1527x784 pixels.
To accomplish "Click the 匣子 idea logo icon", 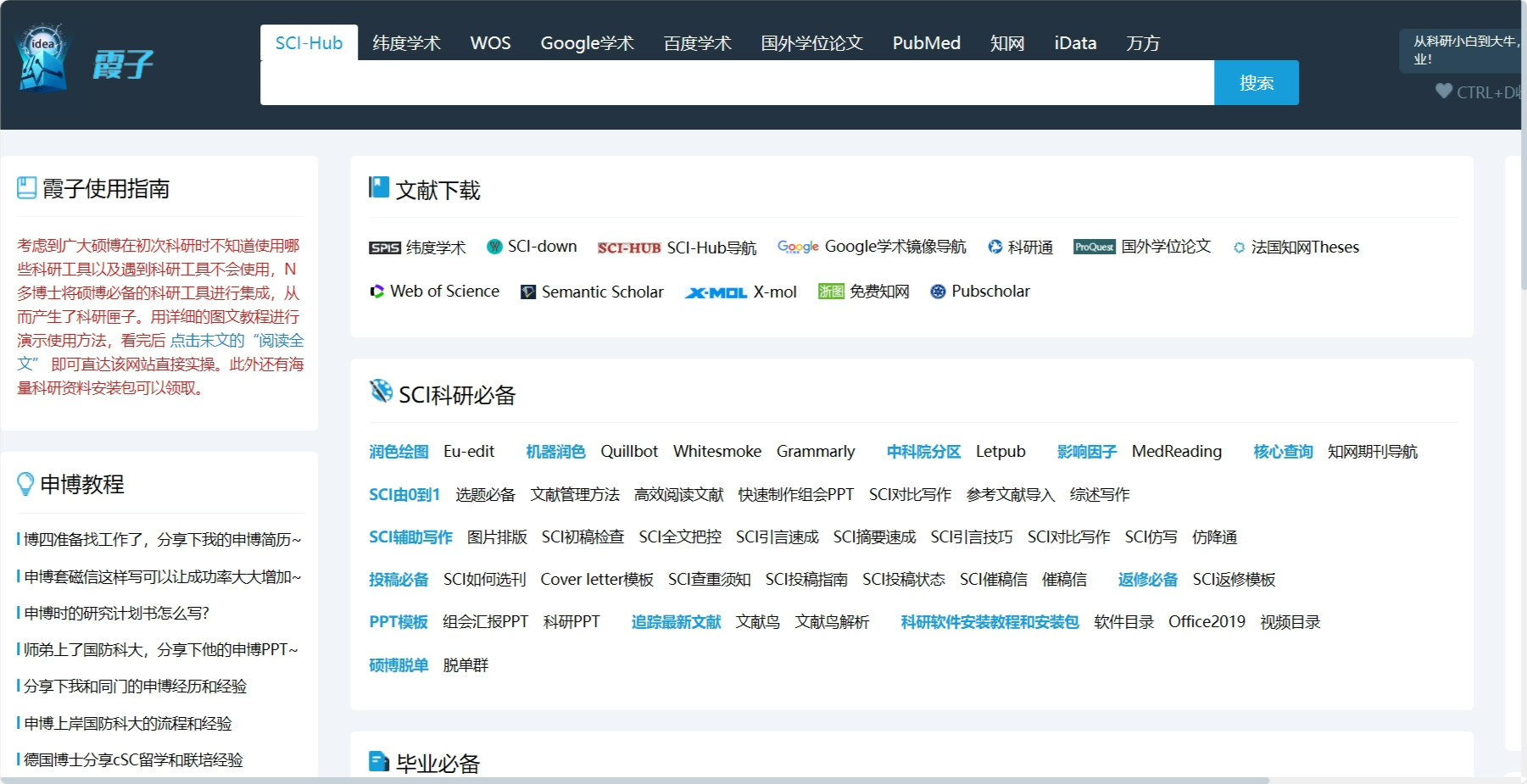I will [43, 58].
